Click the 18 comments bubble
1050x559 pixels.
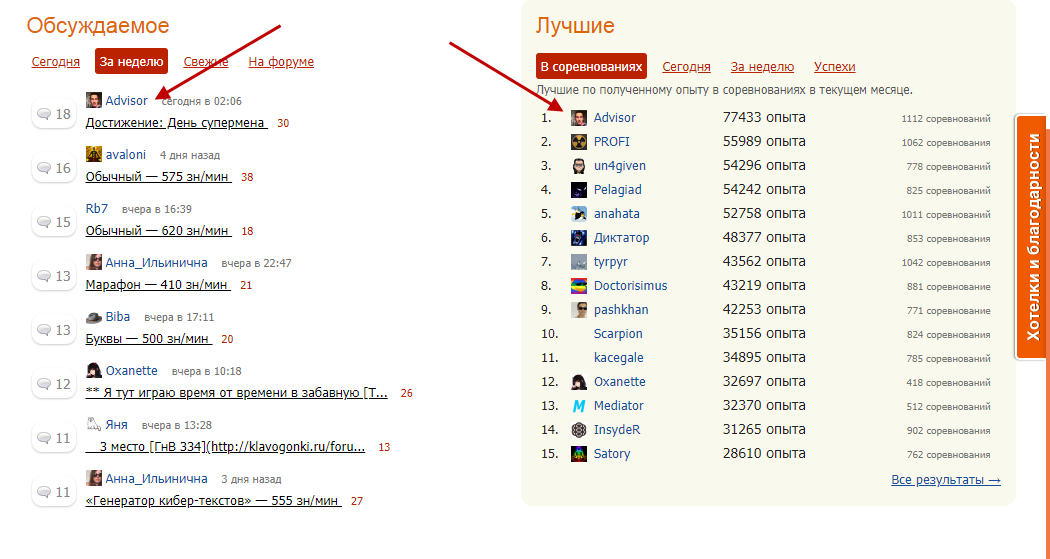click(x=54, y=114)
